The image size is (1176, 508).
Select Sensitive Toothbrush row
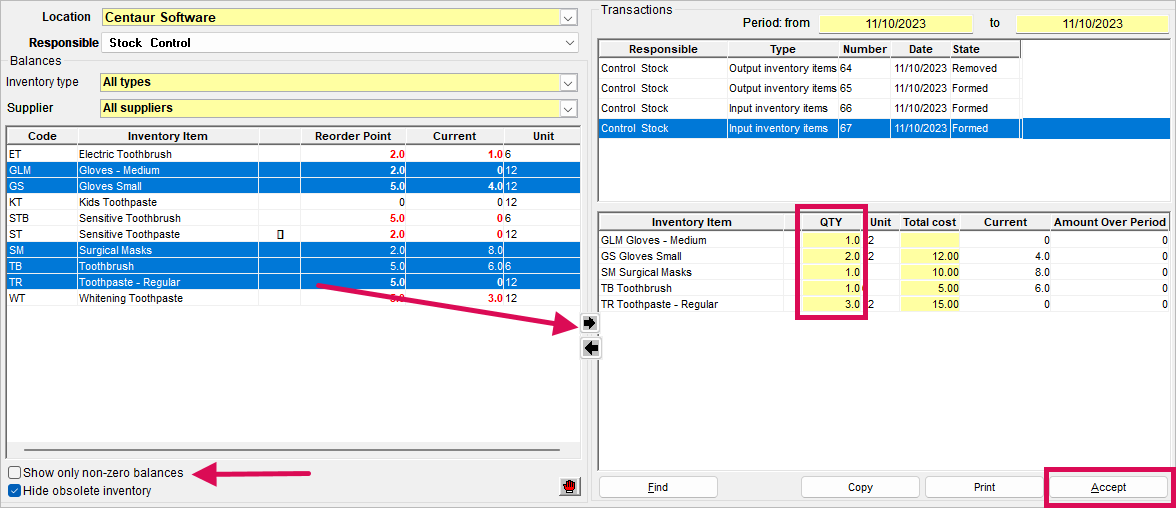(x=293, y=218)
